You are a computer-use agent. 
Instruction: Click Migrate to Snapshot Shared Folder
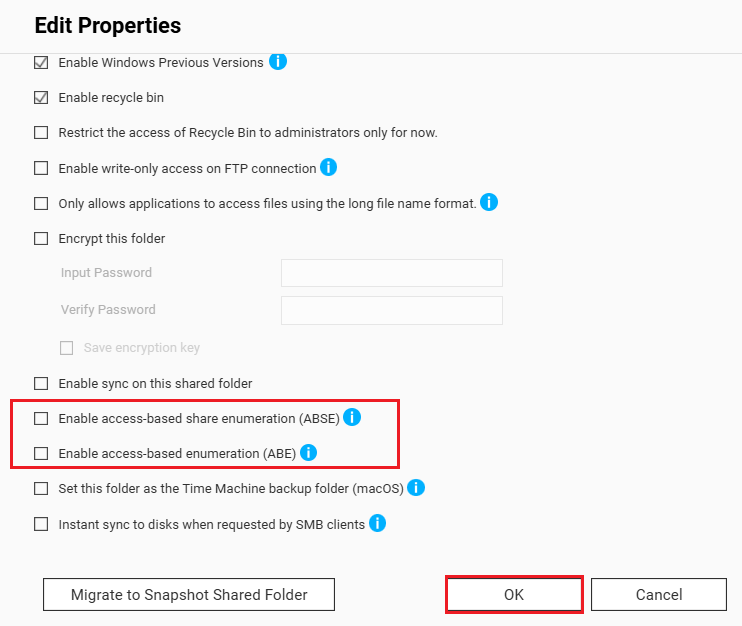click(189, 595)
